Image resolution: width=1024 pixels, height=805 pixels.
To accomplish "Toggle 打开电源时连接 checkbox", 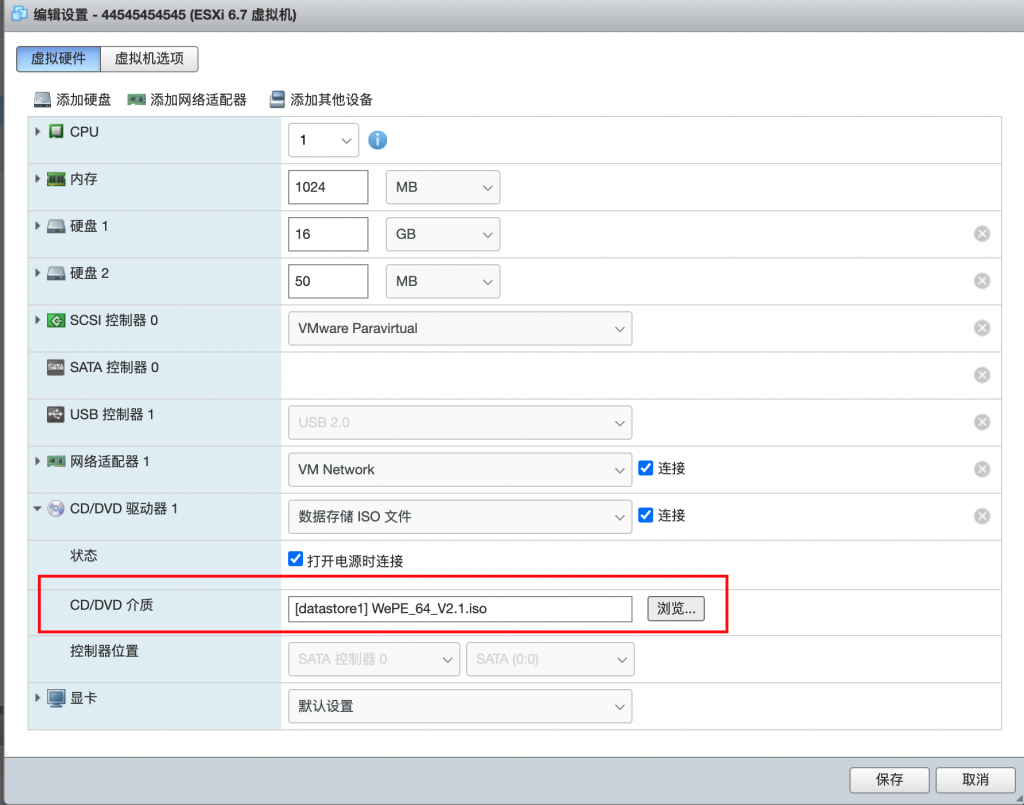I will pyautogui.click(x=295, y=559).
